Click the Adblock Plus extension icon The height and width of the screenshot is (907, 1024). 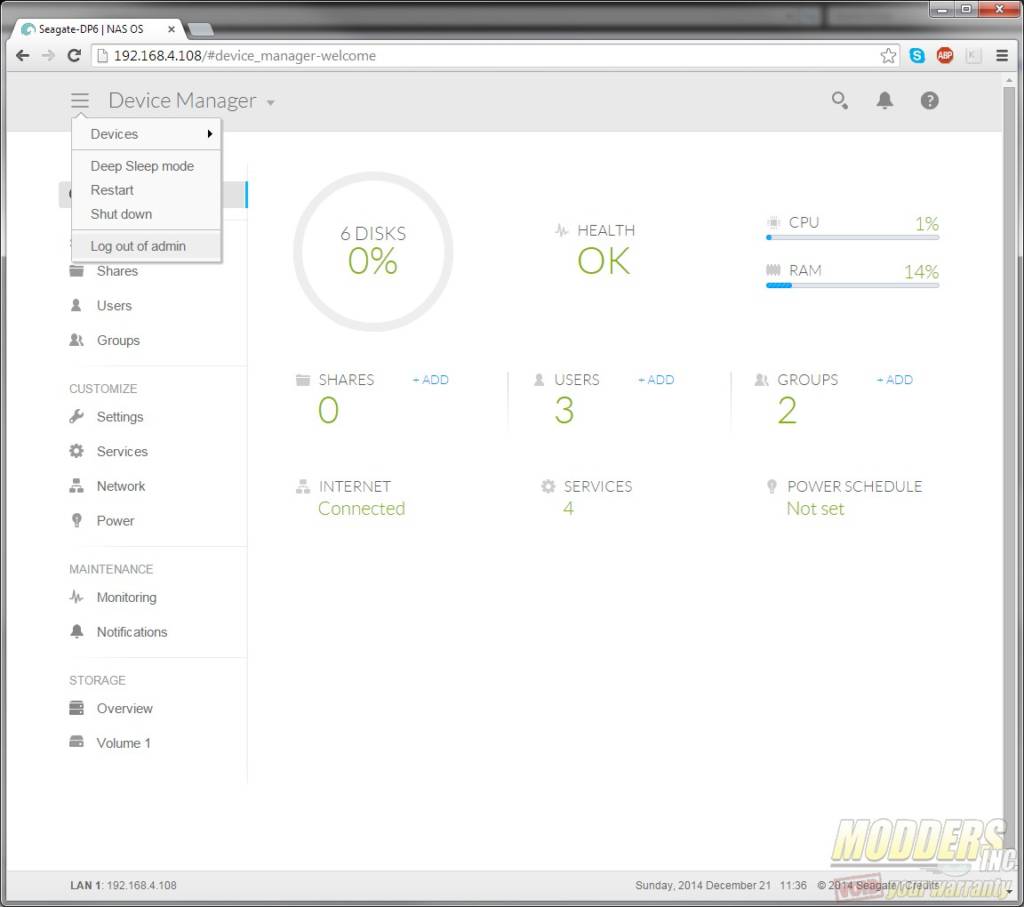(x=944, y=56)
